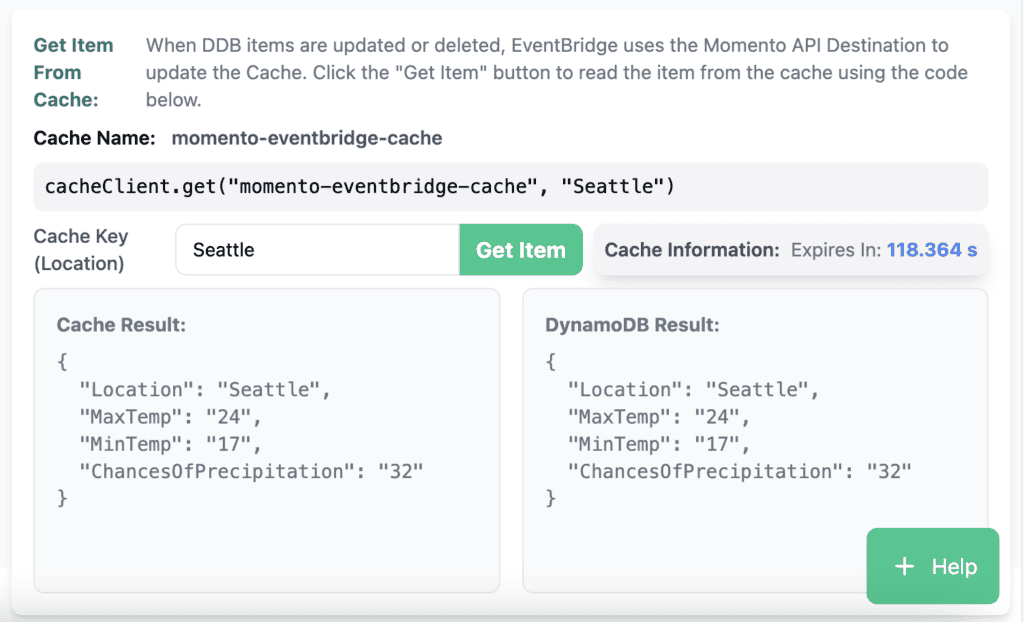
Task: Click the Cache Name label
Action: (x=95, y=138)
